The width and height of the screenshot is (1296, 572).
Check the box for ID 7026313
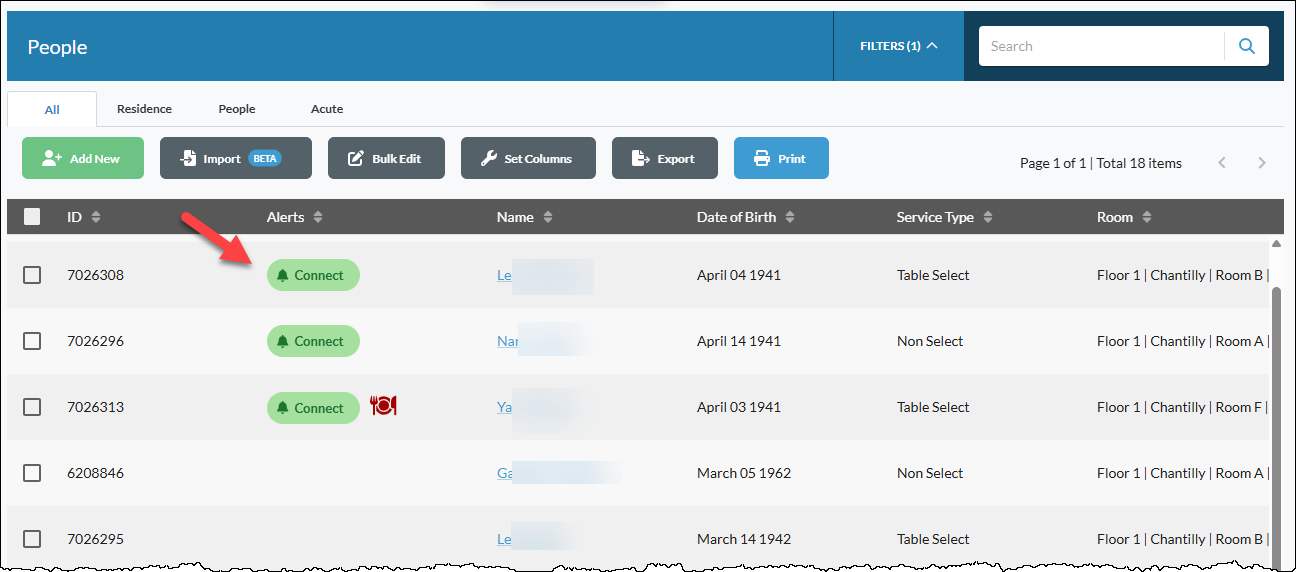click(32, 407)
